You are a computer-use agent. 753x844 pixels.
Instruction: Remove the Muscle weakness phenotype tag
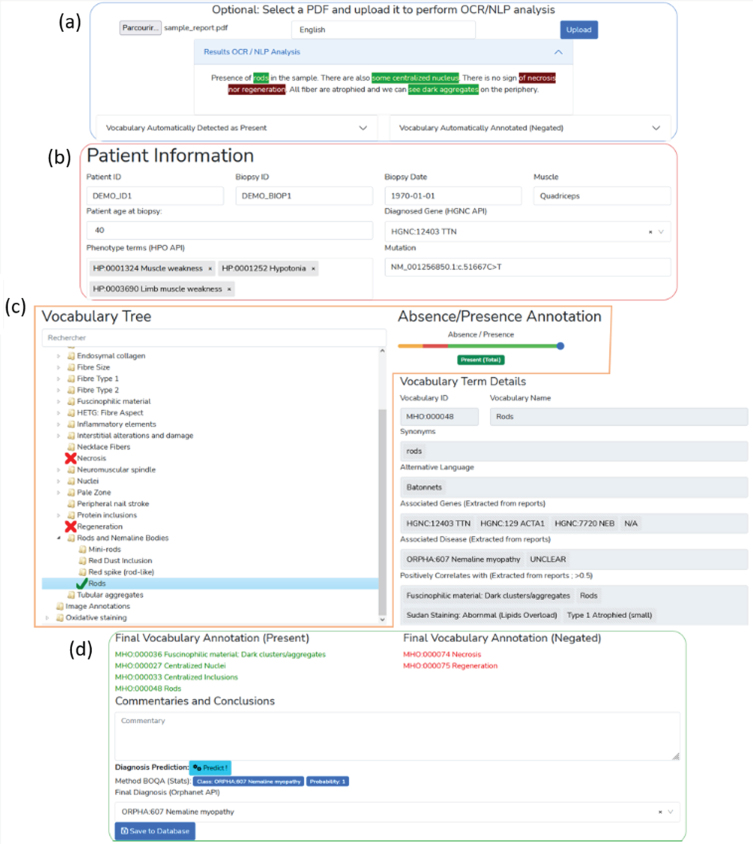pyautogui.click(x=210, y=269)
